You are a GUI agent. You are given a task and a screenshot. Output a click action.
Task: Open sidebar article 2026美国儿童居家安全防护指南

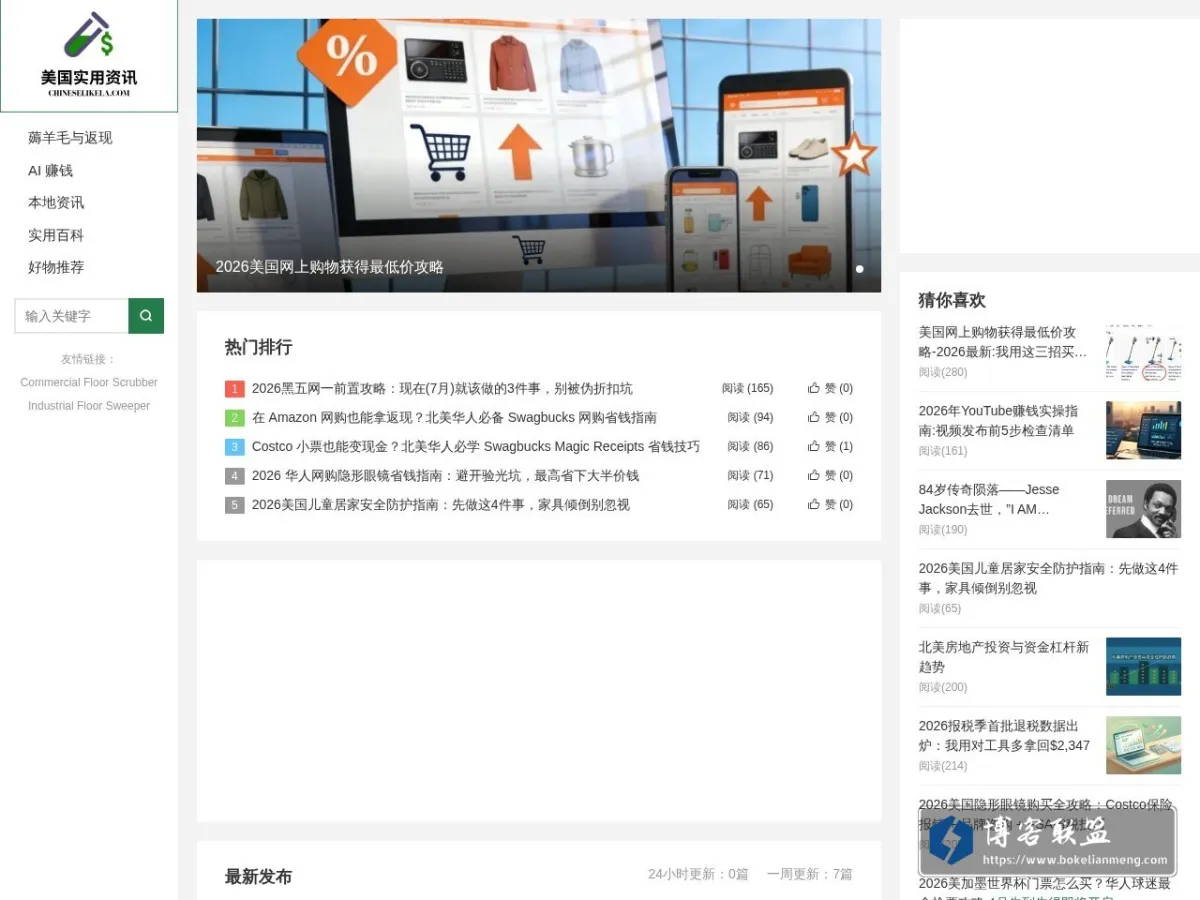tap(1049, 578)
